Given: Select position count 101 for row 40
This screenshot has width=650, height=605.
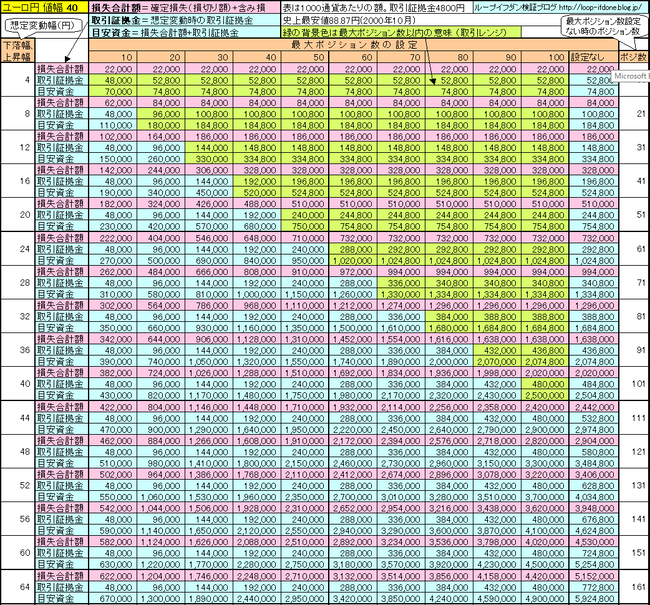Looking at the screenshot, I should point(634,384).
